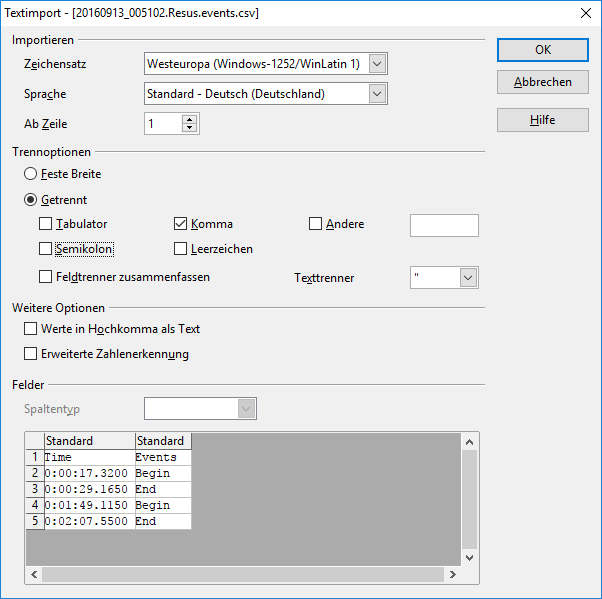Increase the Ab Zeile value with up arrow
Viewport: 602px width, 599px height.
190,119
